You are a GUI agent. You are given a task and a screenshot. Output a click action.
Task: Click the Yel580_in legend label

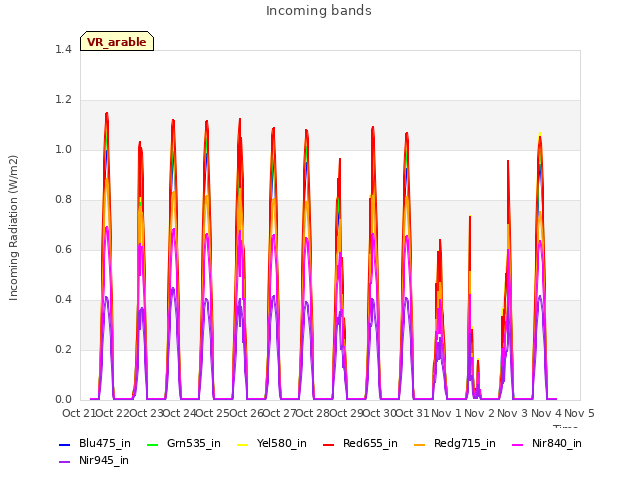pos(282,444)
